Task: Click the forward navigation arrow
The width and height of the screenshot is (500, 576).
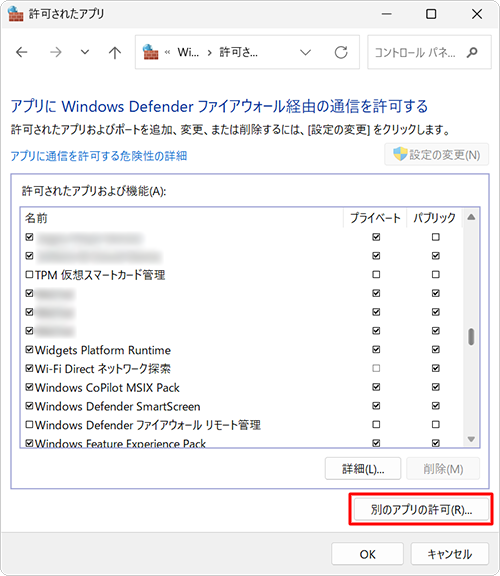Action: coord(55,53)
